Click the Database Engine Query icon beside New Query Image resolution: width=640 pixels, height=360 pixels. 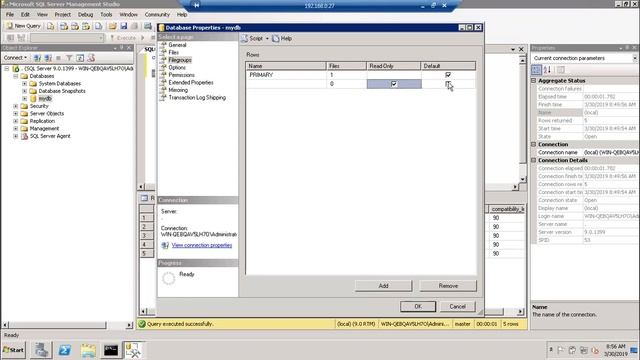[x=51, y=26]
